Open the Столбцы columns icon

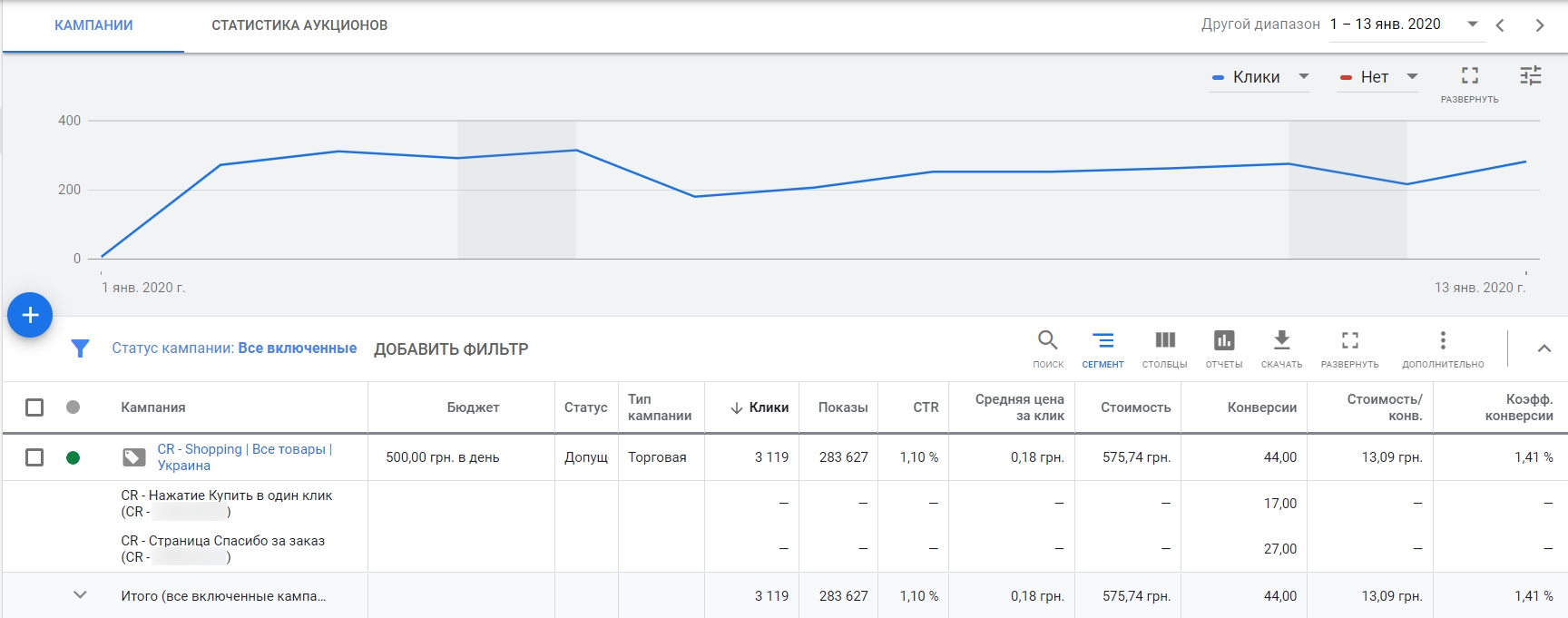tap(1165, 340)
